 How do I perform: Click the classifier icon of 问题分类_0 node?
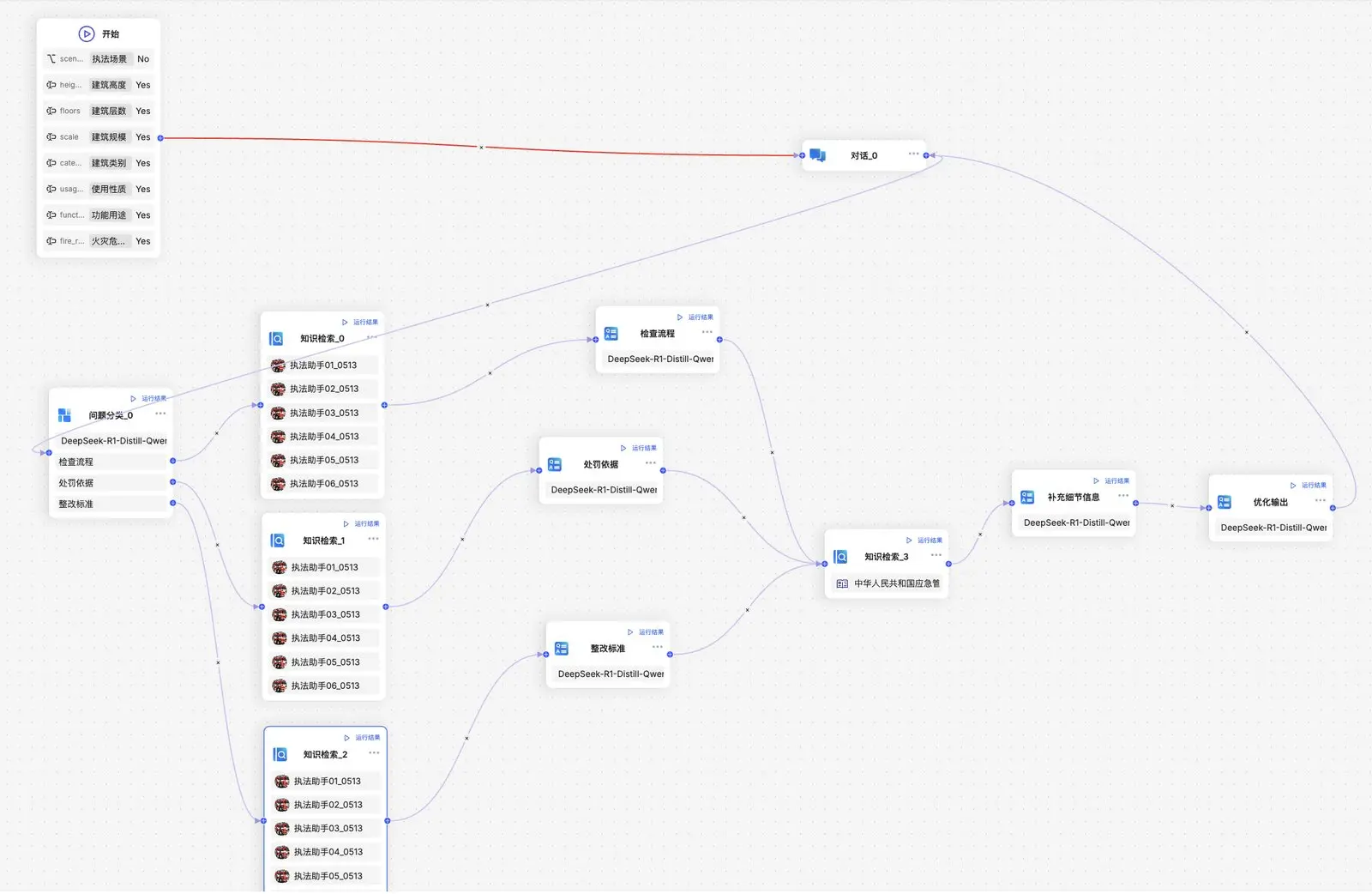64,415
